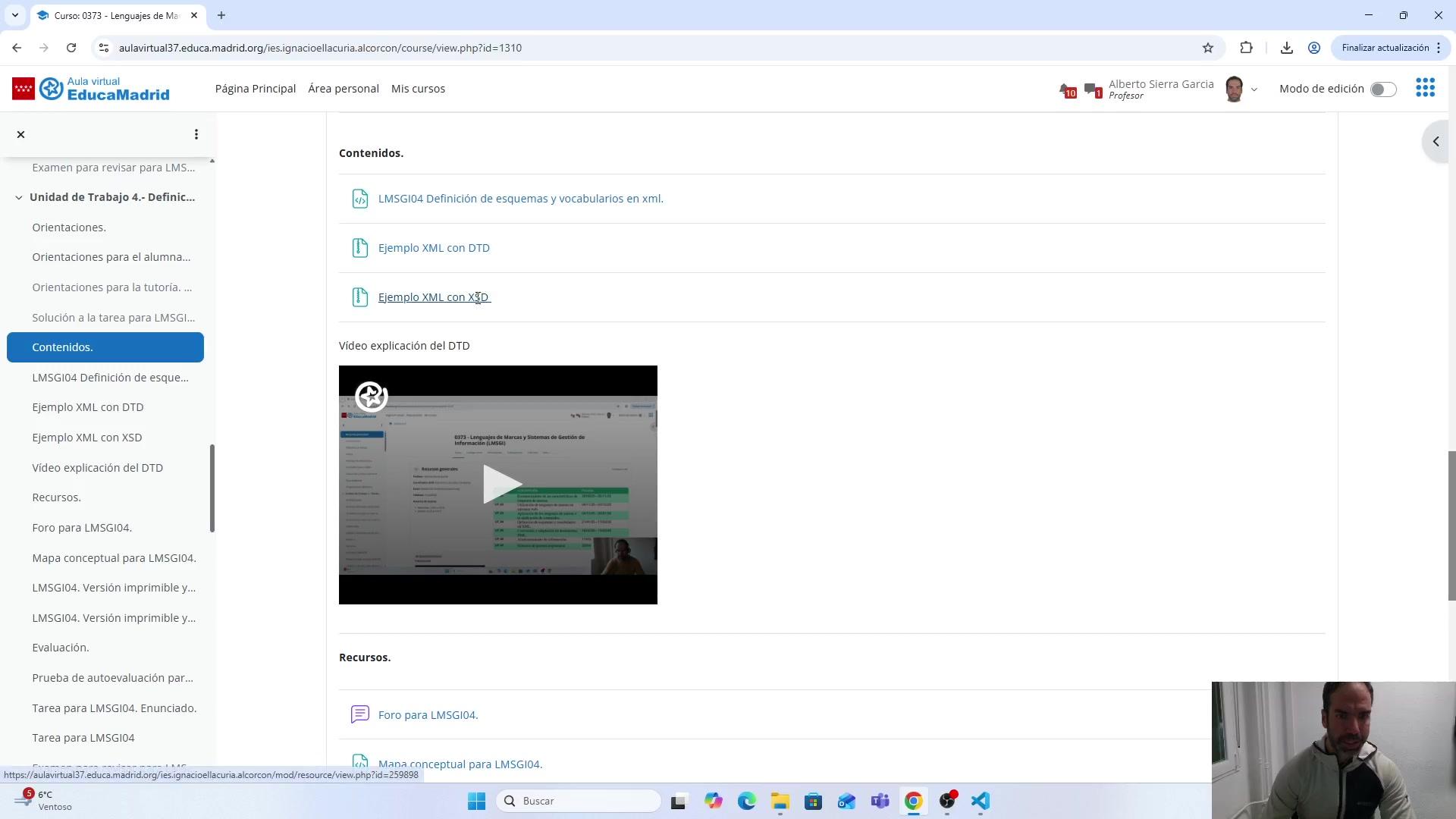Image resolution: width=1456 pixels, height=819 pixels.
Task: Open LMSGI04 Definición de esquemas link
Action: click(x=520, y=199)
